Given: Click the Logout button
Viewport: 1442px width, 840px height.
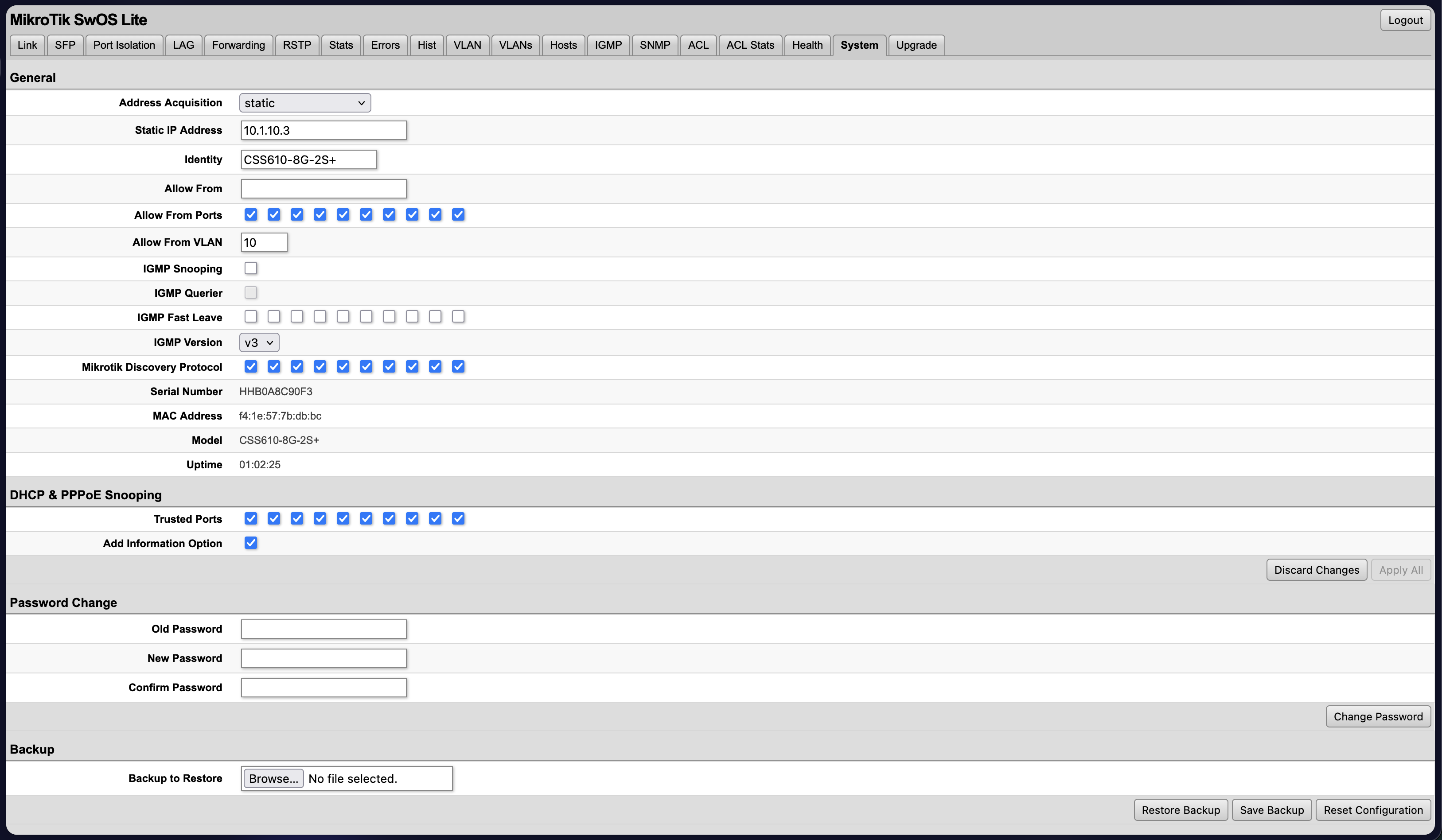Looking at the screenshot, I should [x=1405, y=20].
